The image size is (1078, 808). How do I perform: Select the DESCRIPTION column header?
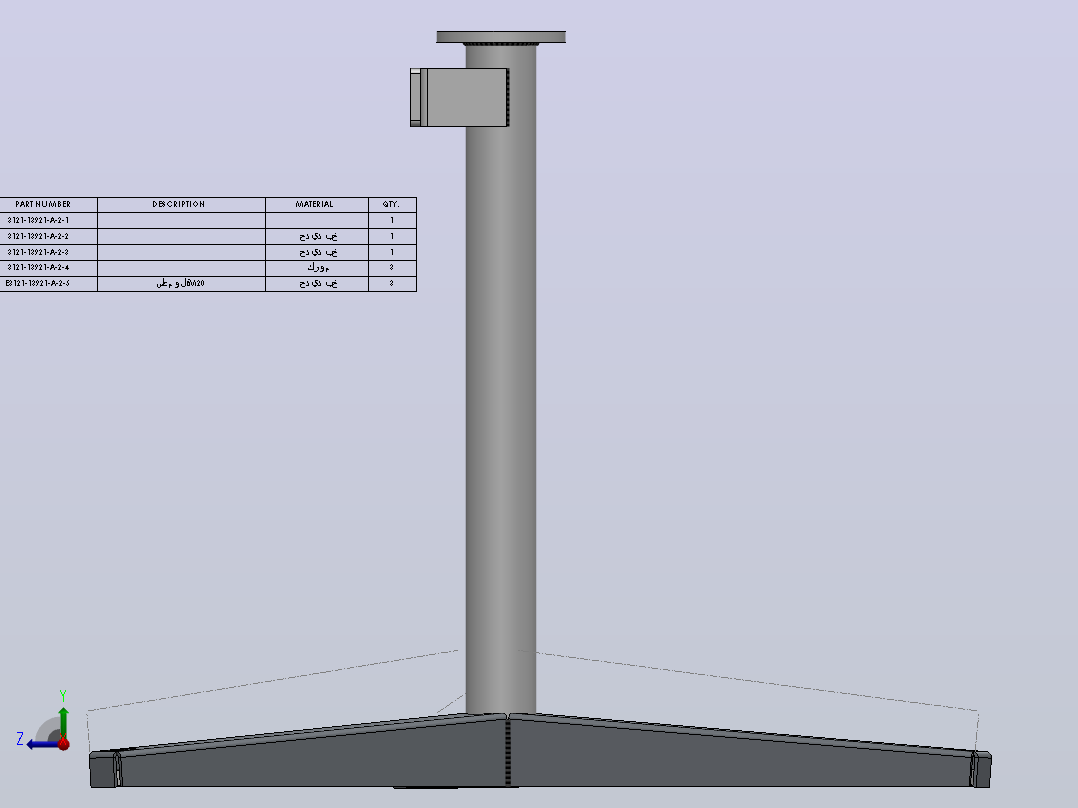click(182, 204)
